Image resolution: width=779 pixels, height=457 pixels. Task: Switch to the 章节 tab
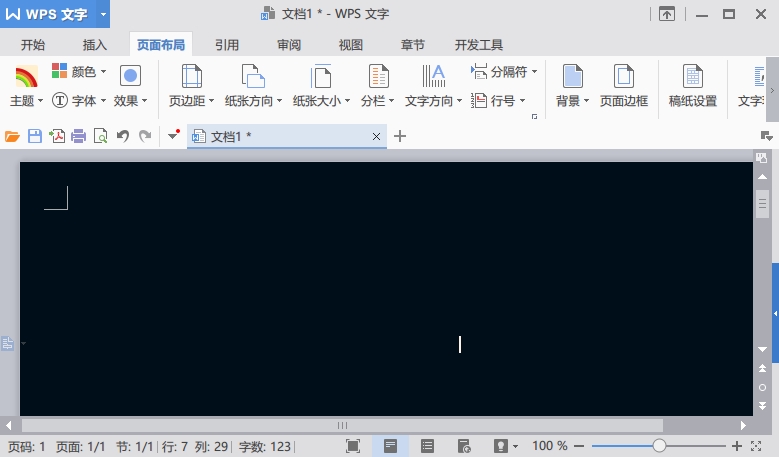(412, 45)
